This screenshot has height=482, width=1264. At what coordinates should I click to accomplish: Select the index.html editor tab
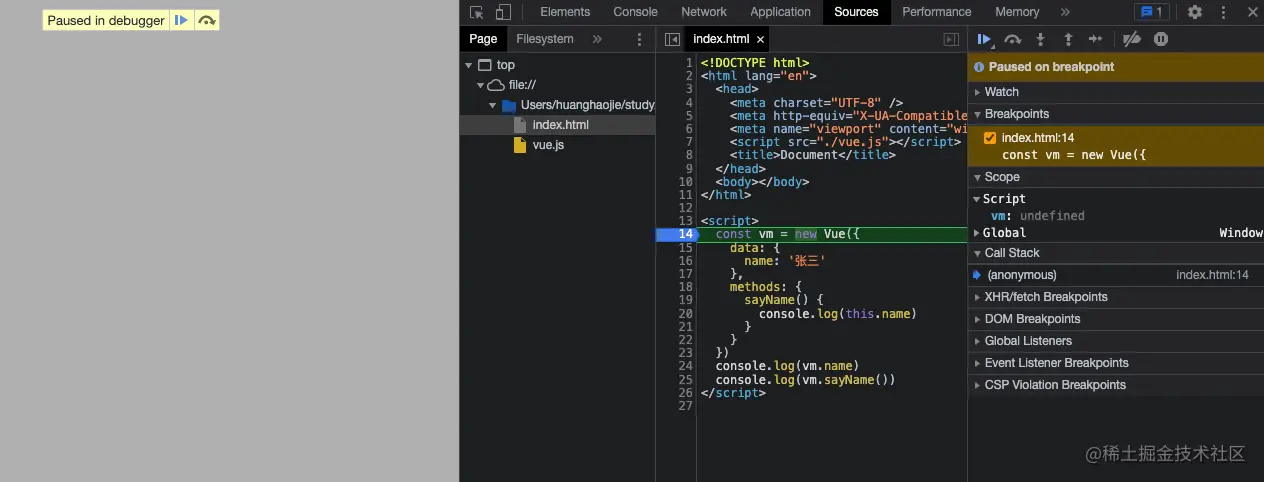click(720, 39)
